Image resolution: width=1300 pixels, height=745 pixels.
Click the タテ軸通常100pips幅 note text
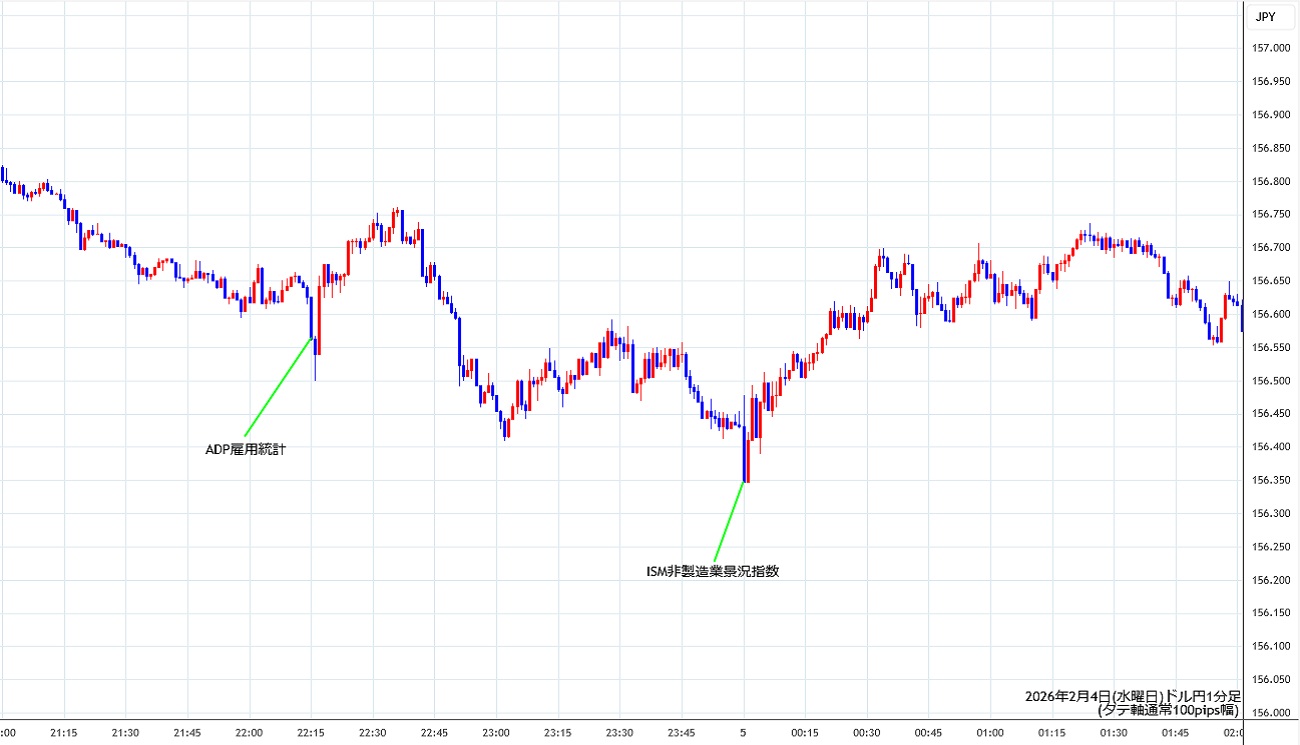coord(1168,710)
